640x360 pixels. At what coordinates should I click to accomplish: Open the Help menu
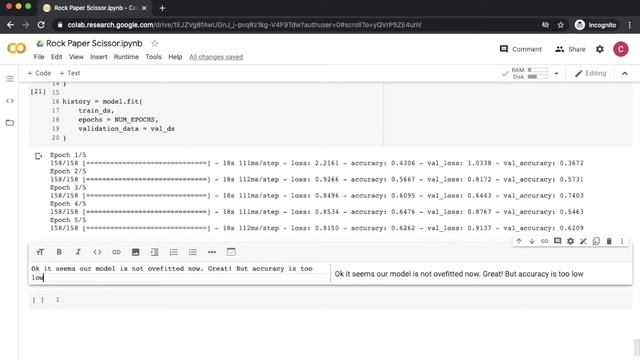pyautogui.click(x=175, y=57)
